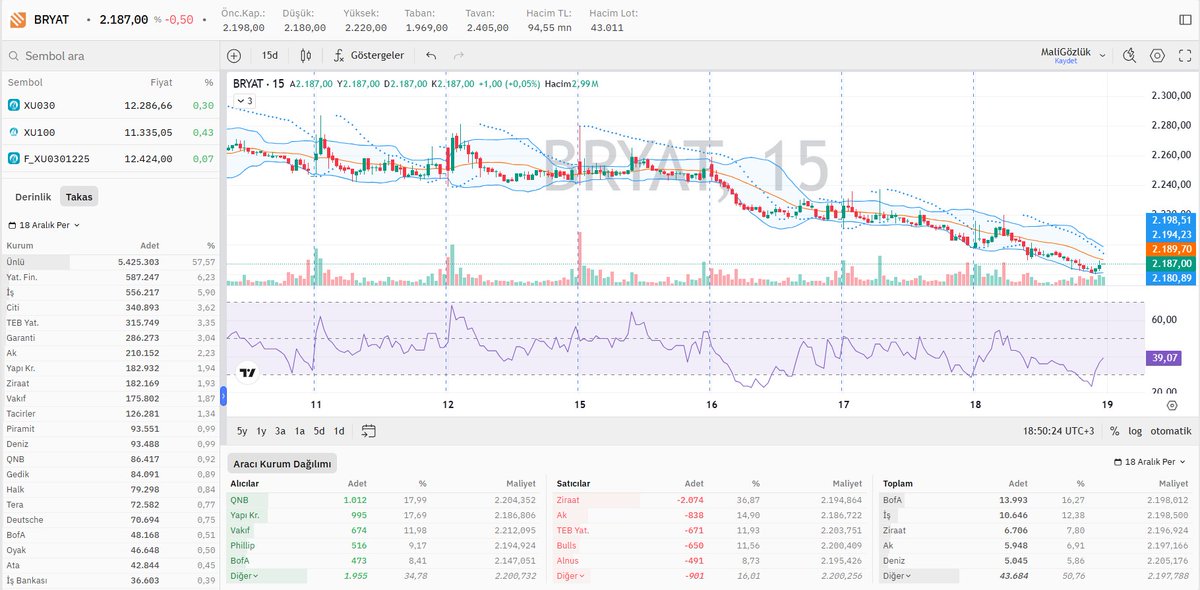1200x590 pixels.
Task: Expand the Diğer row under Satıcılar
Action: pyautogui.click(x=571, y=576)
